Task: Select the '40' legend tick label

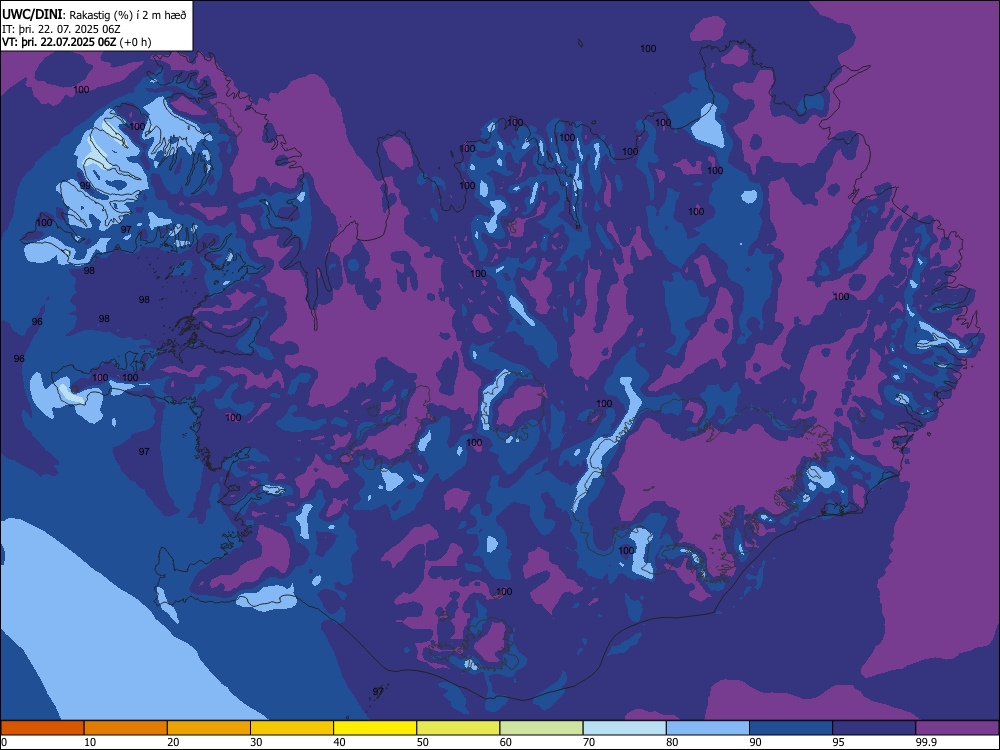Action: pos(339,742)
